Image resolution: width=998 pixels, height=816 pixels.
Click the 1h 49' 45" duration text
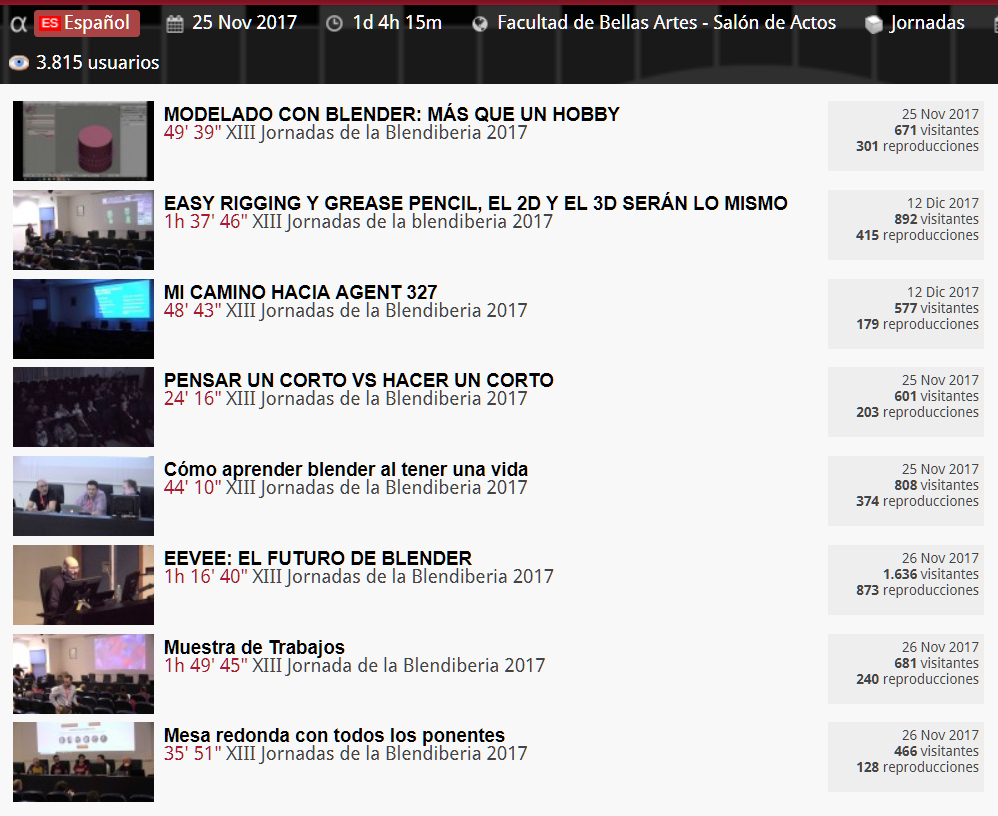(x=206, y=666)
